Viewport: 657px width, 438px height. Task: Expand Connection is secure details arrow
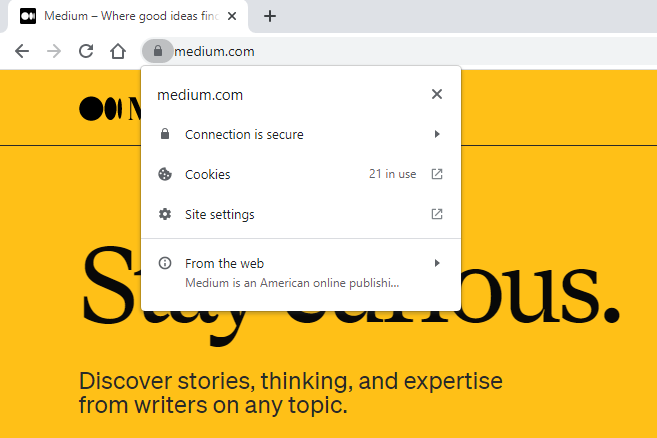(x=437, y=134)
